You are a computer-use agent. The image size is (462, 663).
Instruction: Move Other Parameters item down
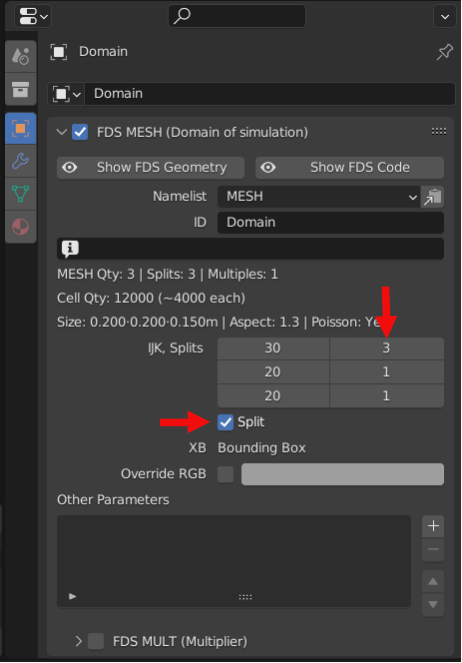coord(433,604)
